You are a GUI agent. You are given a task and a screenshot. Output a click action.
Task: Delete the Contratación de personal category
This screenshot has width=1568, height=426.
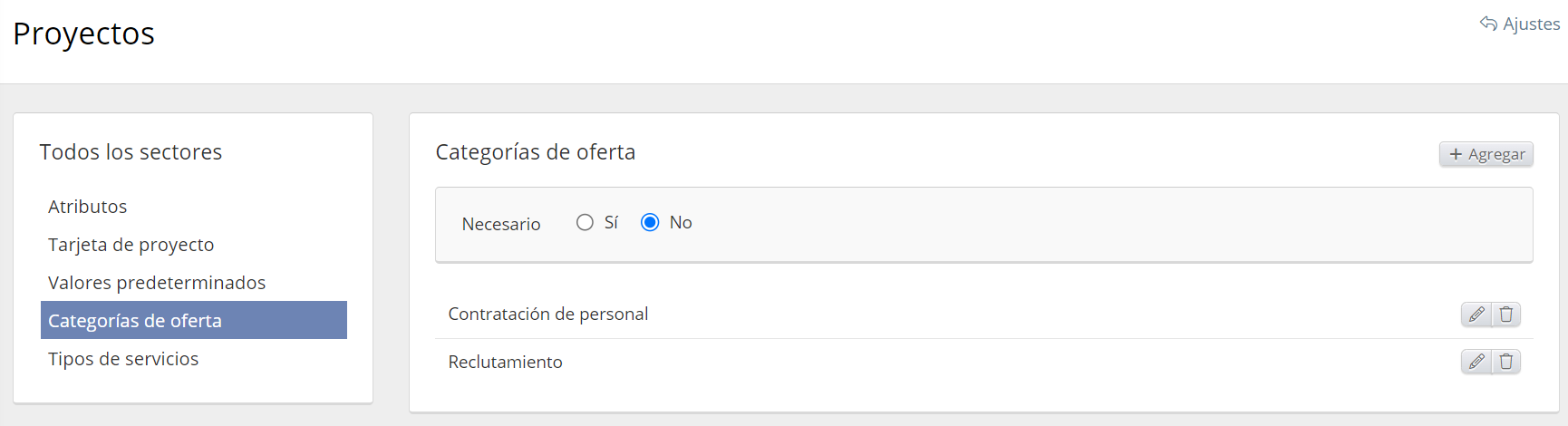point(1506,315)
